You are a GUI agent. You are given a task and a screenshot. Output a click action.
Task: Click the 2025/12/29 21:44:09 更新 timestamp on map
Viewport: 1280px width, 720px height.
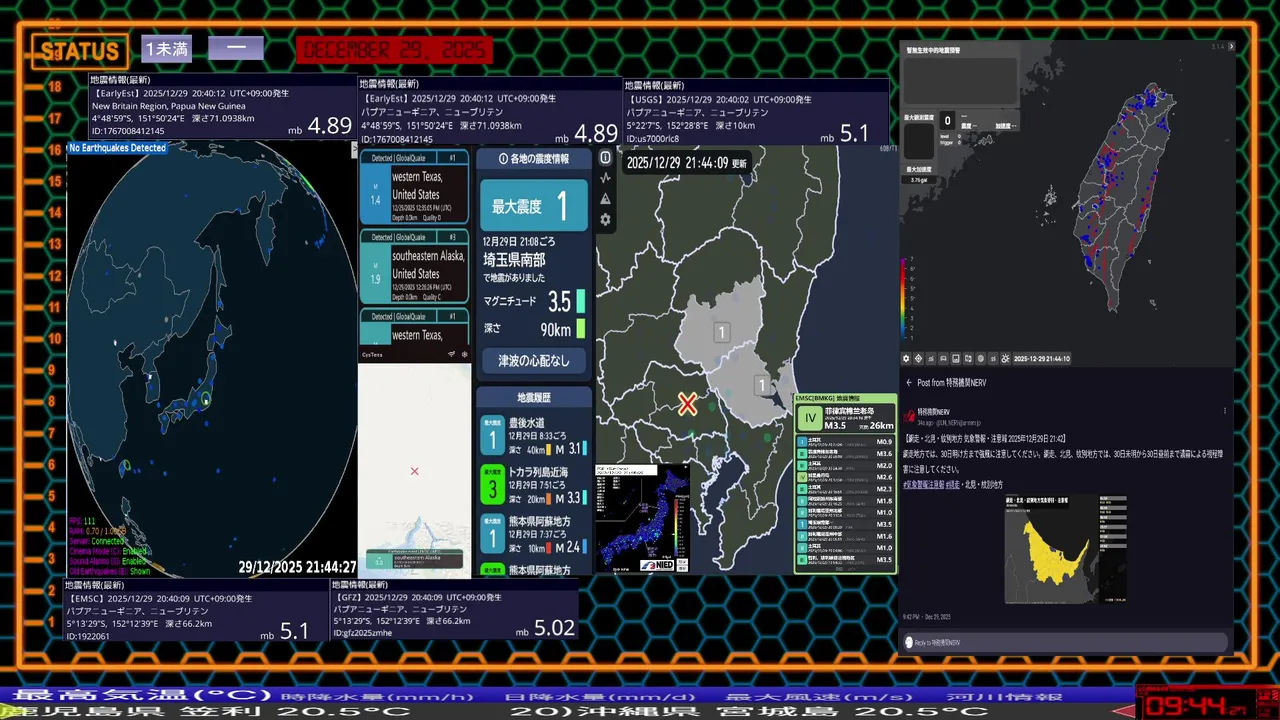[x=686, y=162]
